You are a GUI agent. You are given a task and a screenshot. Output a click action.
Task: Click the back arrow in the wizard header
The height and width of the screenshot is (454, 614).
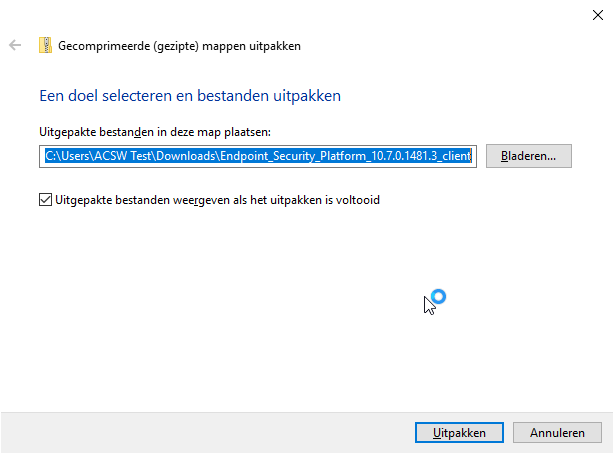[x=15, y=45]
